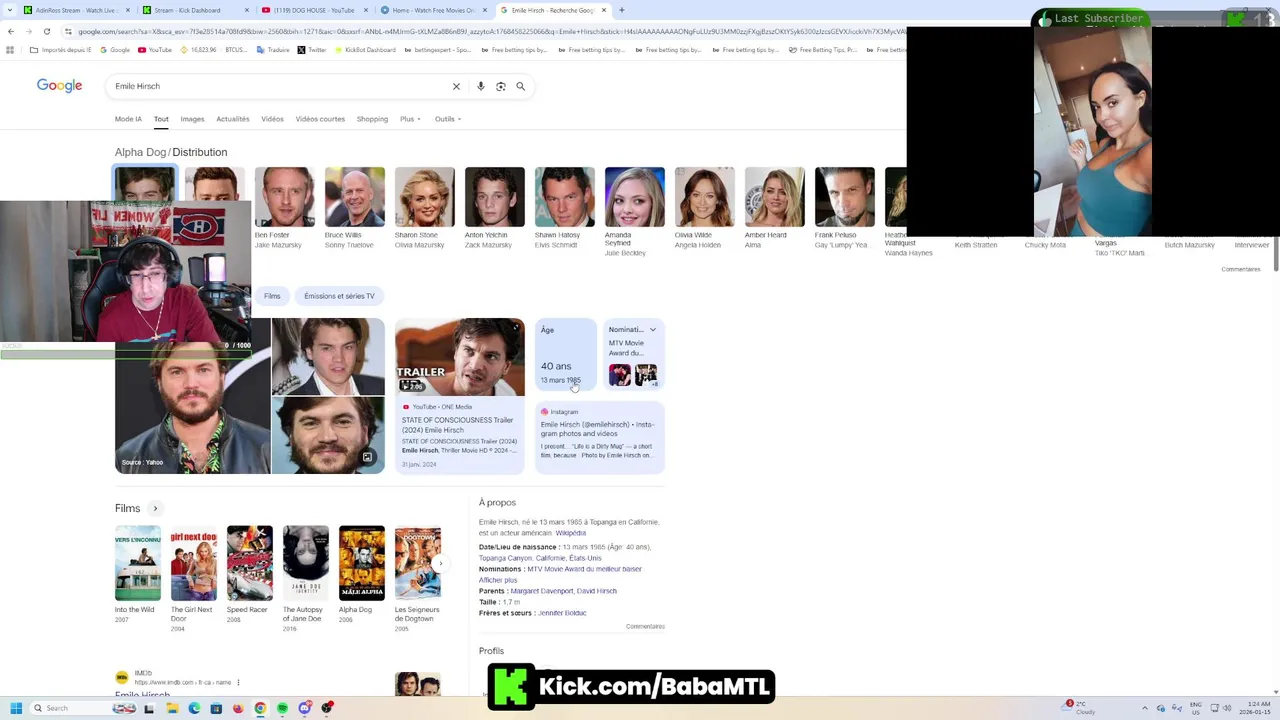The height and width of the screenshot is (720, 1280).
Task: Open the Margaret Davenport link
Action: pos(541,591)
